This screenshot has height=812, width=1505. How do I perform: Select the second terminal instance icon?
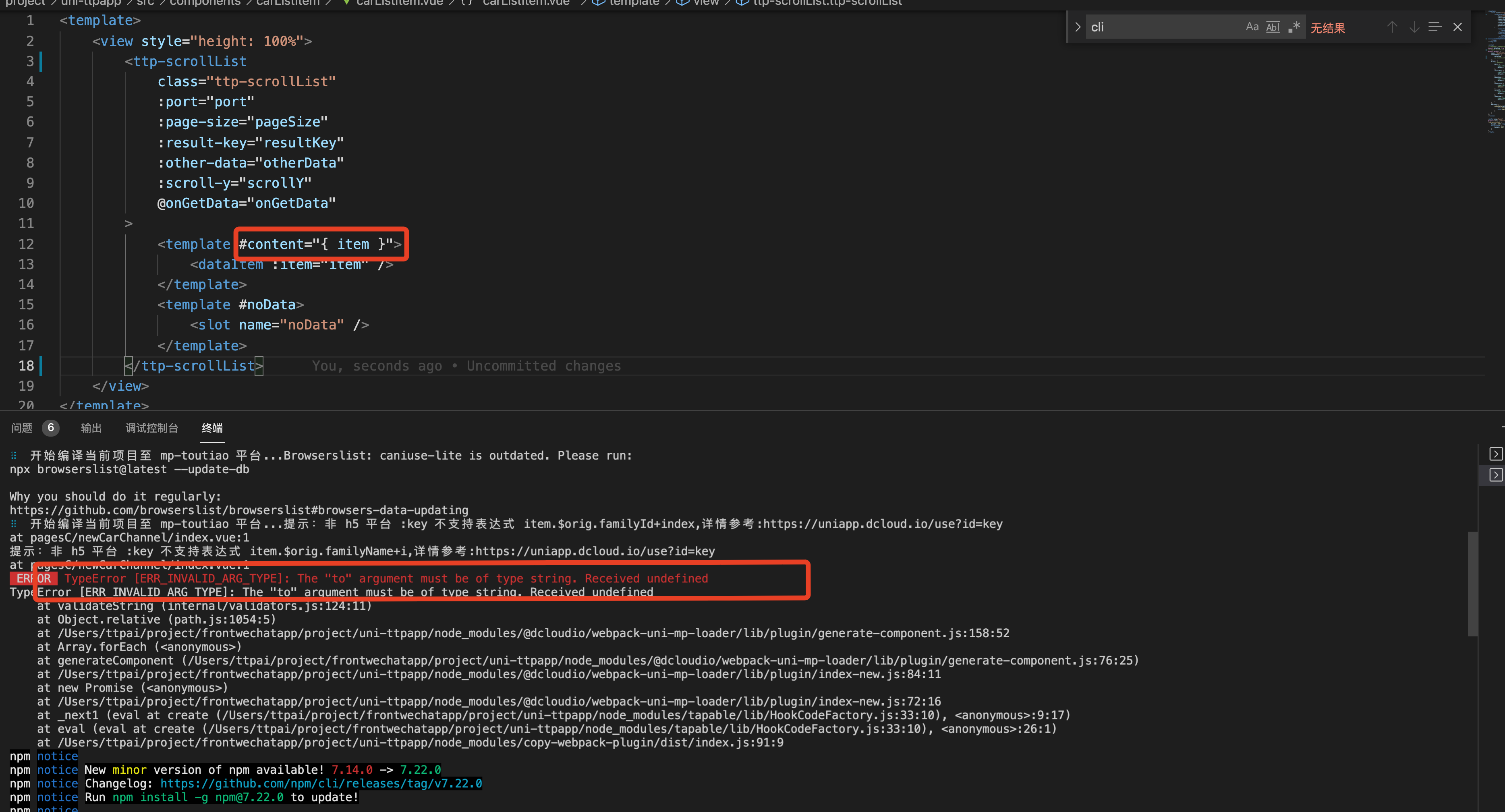pos(1496,475)
